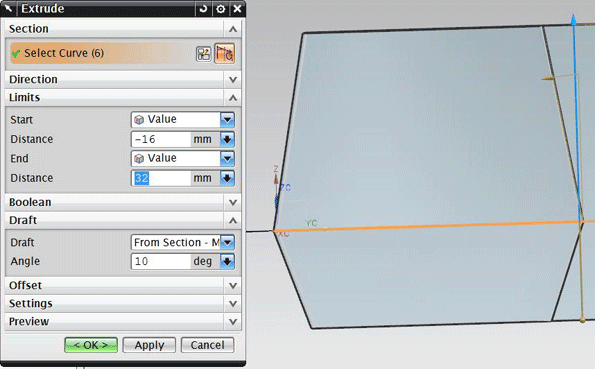Open the Start limit Value dropdown
The image size is (595, 369).
point(183,120)
